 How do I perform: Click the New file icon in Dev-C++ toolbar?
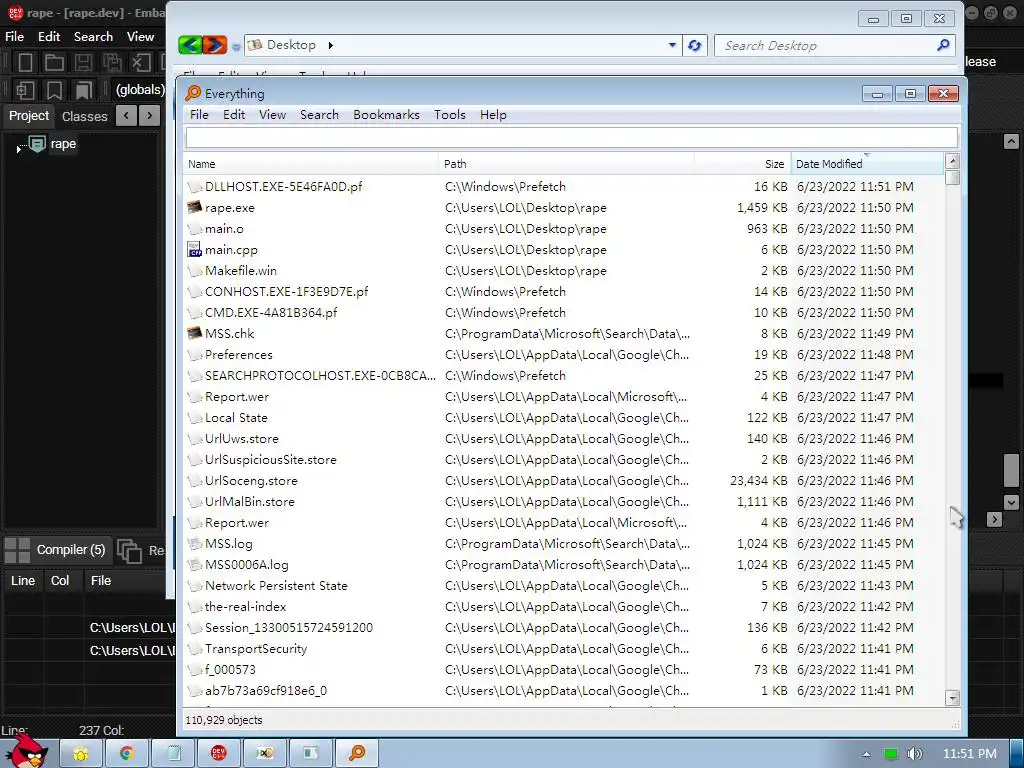tap(25, 62)
